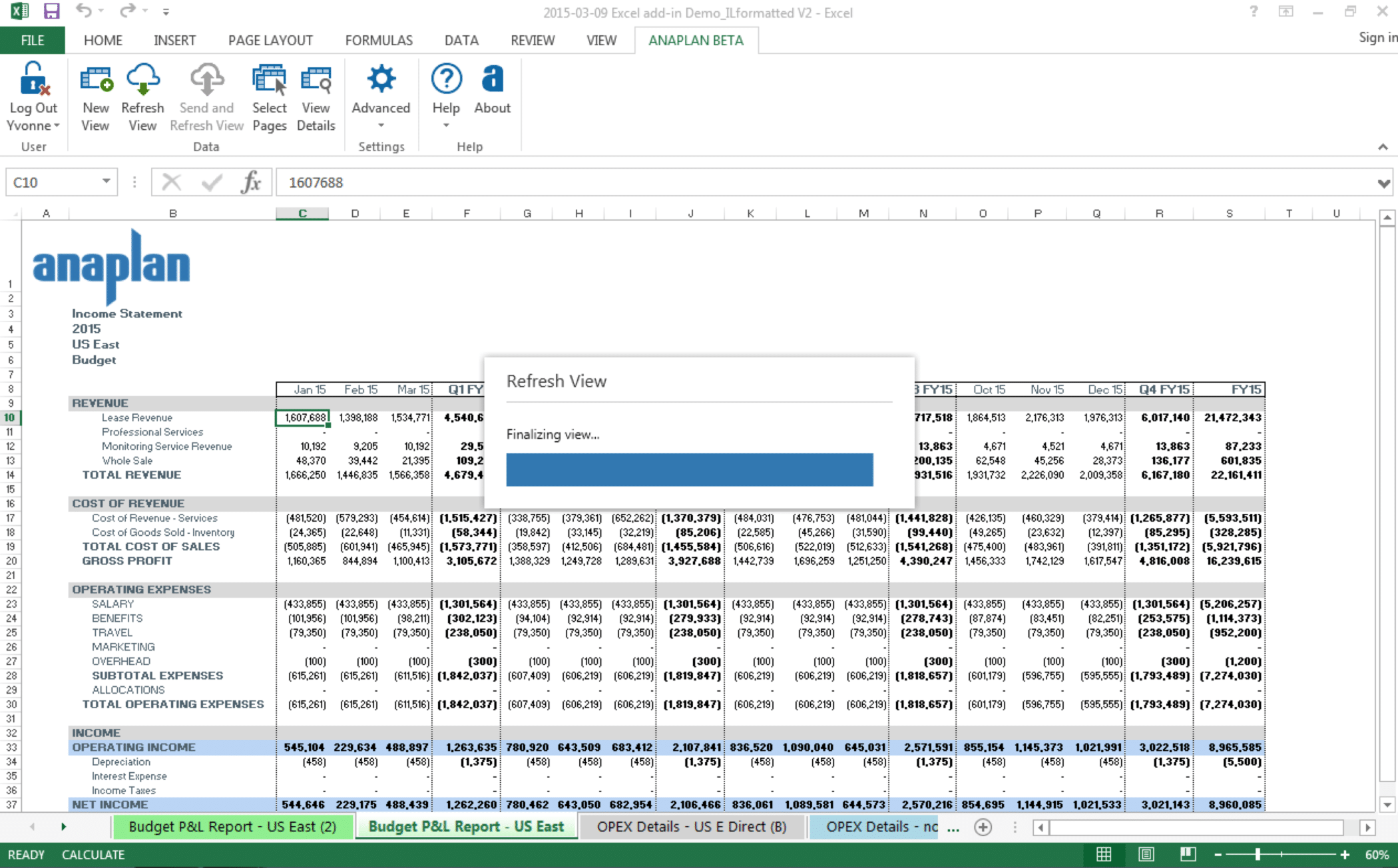Open the Undo history dropdown arrow
The image size is (1398, 868).
pyautogui.click(x=101, y=11)
